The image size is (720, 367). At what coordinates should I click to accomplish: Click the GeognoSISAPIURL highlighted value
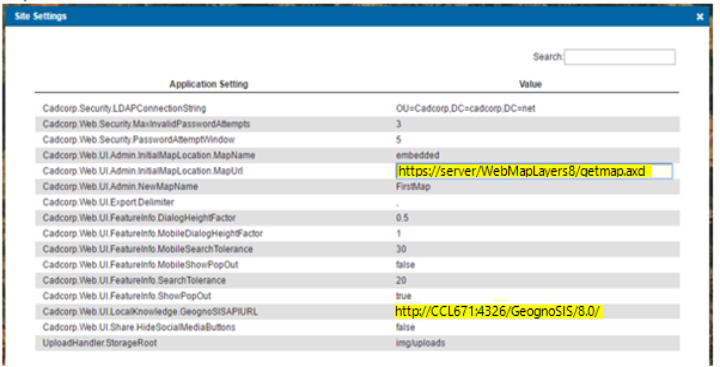tap(498, 311)
